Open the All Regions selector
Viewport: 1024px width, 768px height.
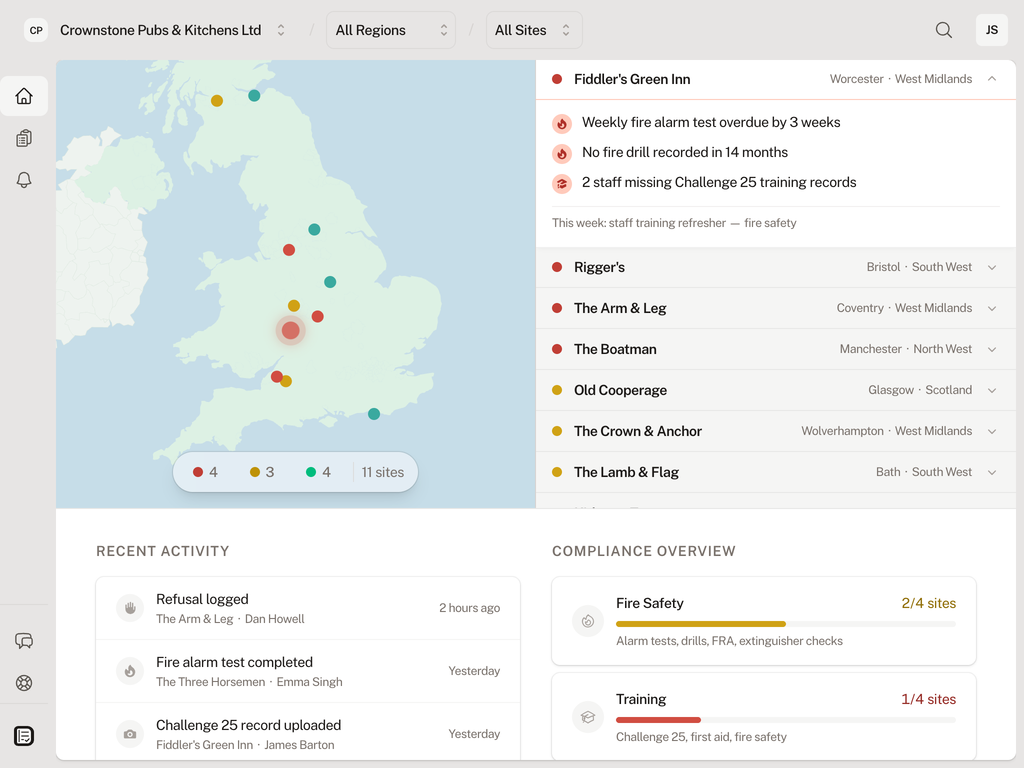click(x=390, y=30)
